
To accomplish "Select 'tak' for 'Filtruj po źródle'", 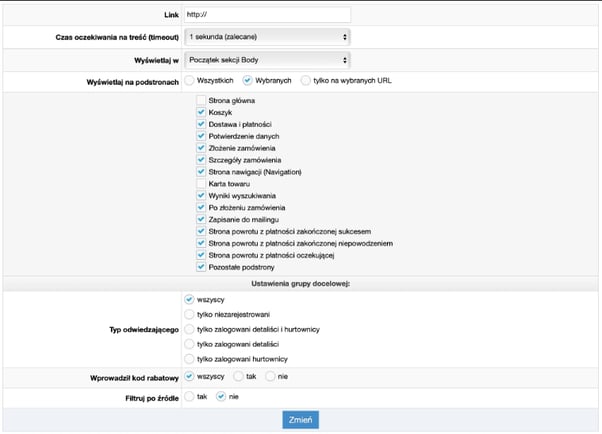I will (190, 396).
